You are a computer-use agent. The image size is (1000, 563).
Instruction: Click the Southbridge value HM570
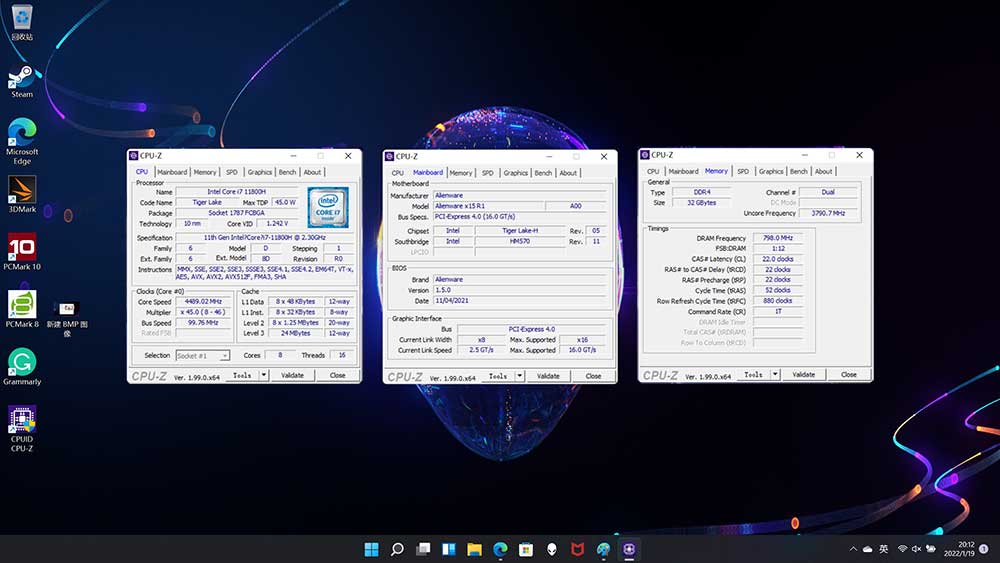tap(520, 242)
